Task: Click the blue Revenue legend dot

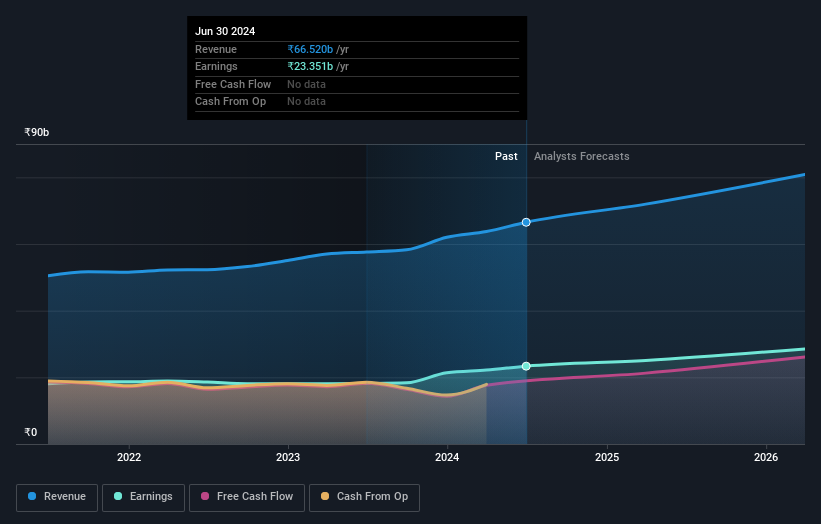Action: click(x=32, y=496)
